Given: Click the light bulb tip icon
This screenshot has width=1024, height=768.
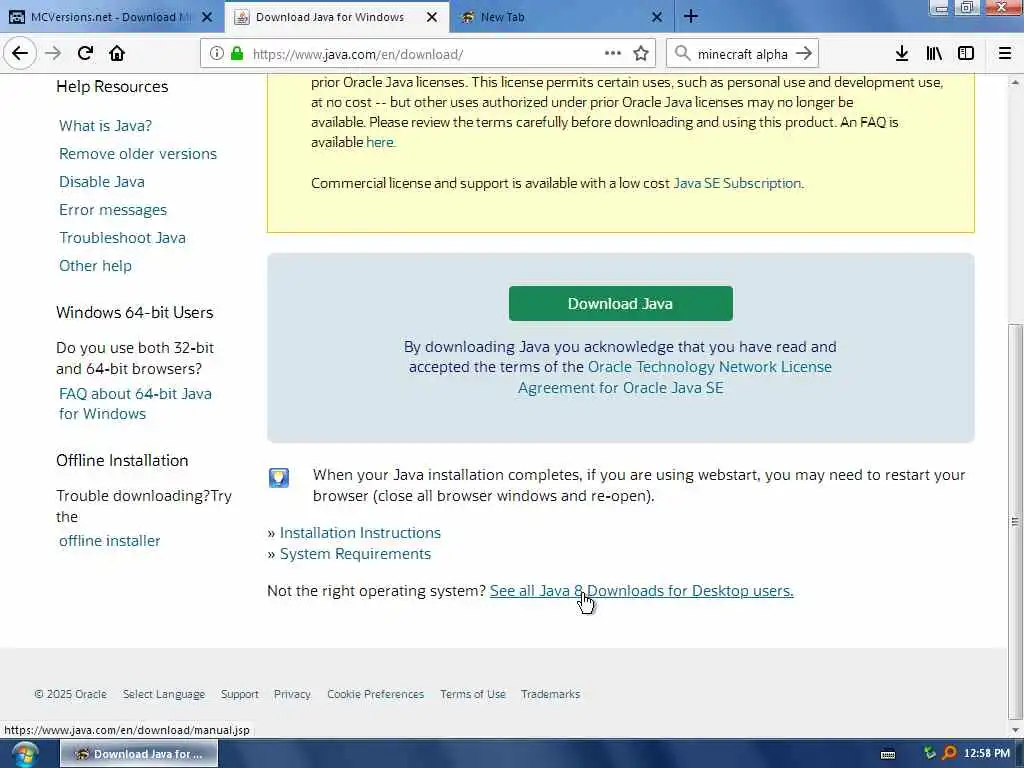Looking at the screenshot, I should click(x=279, y=477).
